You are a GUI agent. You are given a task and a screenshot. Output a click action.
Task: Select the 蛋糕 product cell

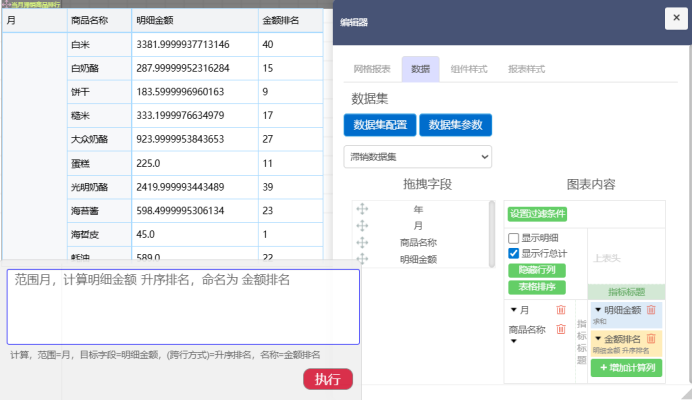pyautogui.click(x=99, y=163)
